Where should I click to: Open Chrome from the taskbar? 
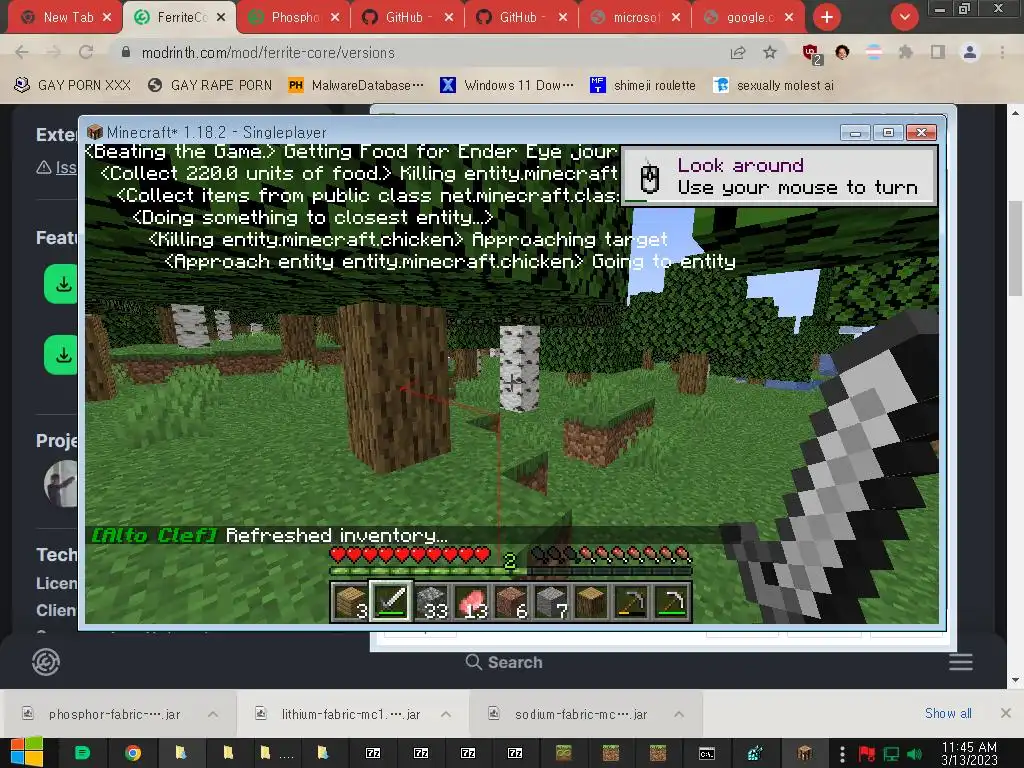[x=133, y=754]
